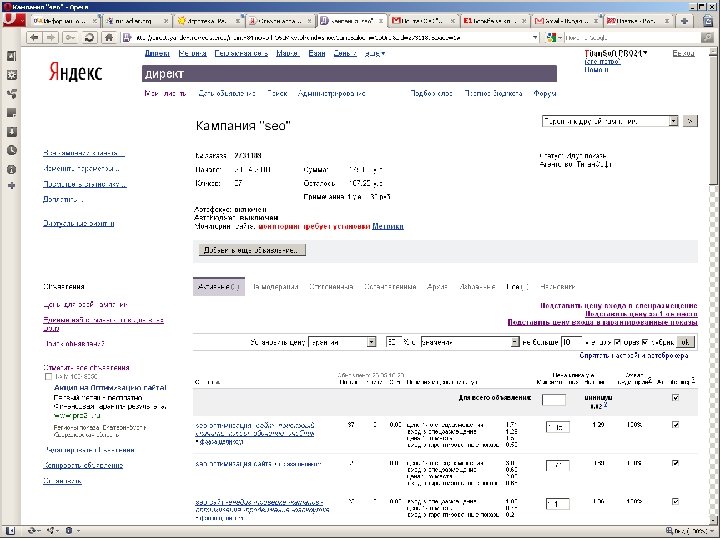Viewport: 720px width, 540px height.
Task: Go forward using the Forward arrow
Action: pos(51,38)
